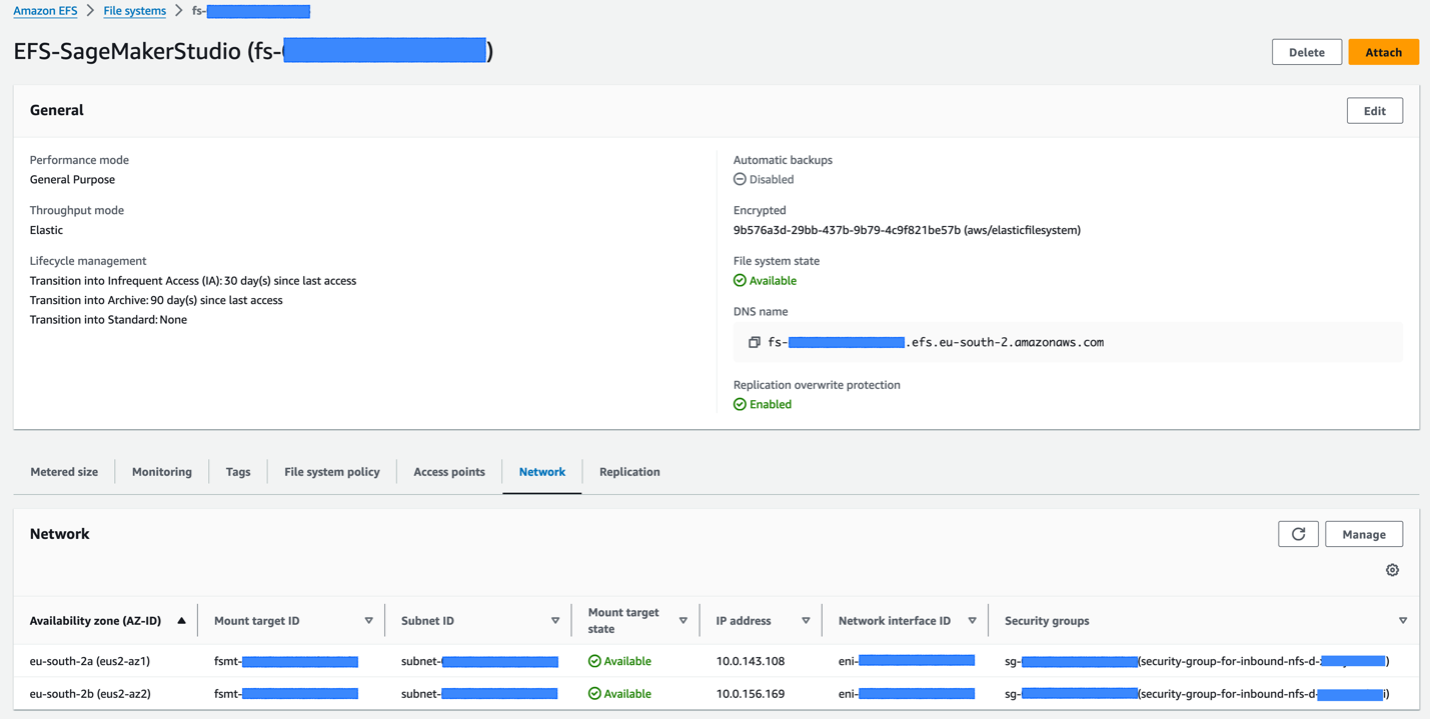Viewport: 1430px width, 724px height.
Task: Click mount target ID in eu-south-2a row
Action: [286, 661]
